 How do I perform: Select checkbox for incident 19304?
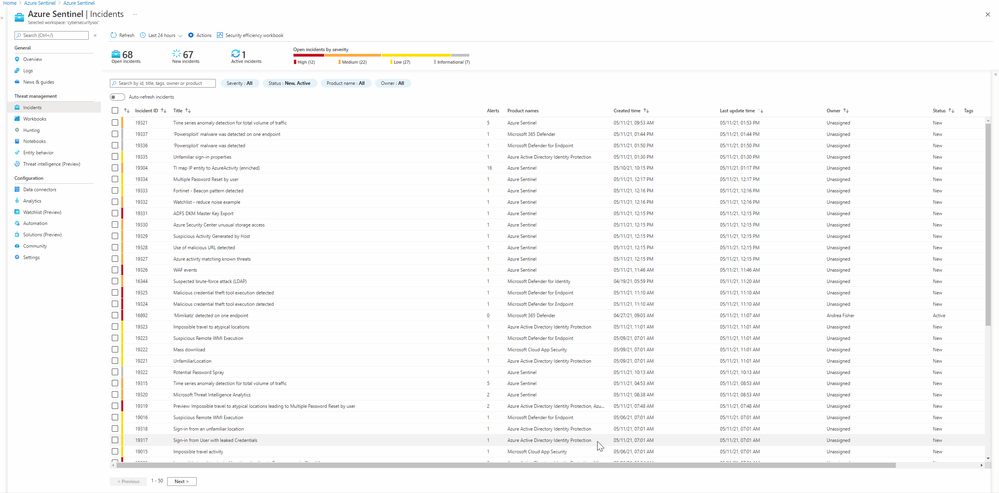115,168
